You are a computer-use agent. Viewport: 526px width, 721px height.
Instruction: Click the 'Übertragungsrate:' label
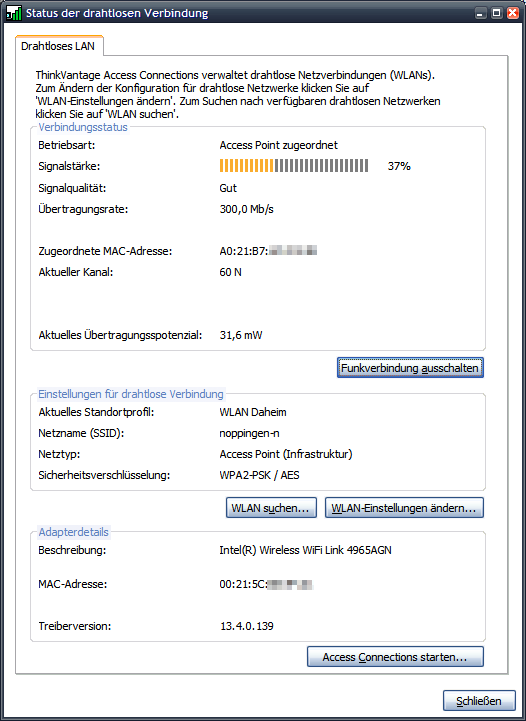pos(83,210)
